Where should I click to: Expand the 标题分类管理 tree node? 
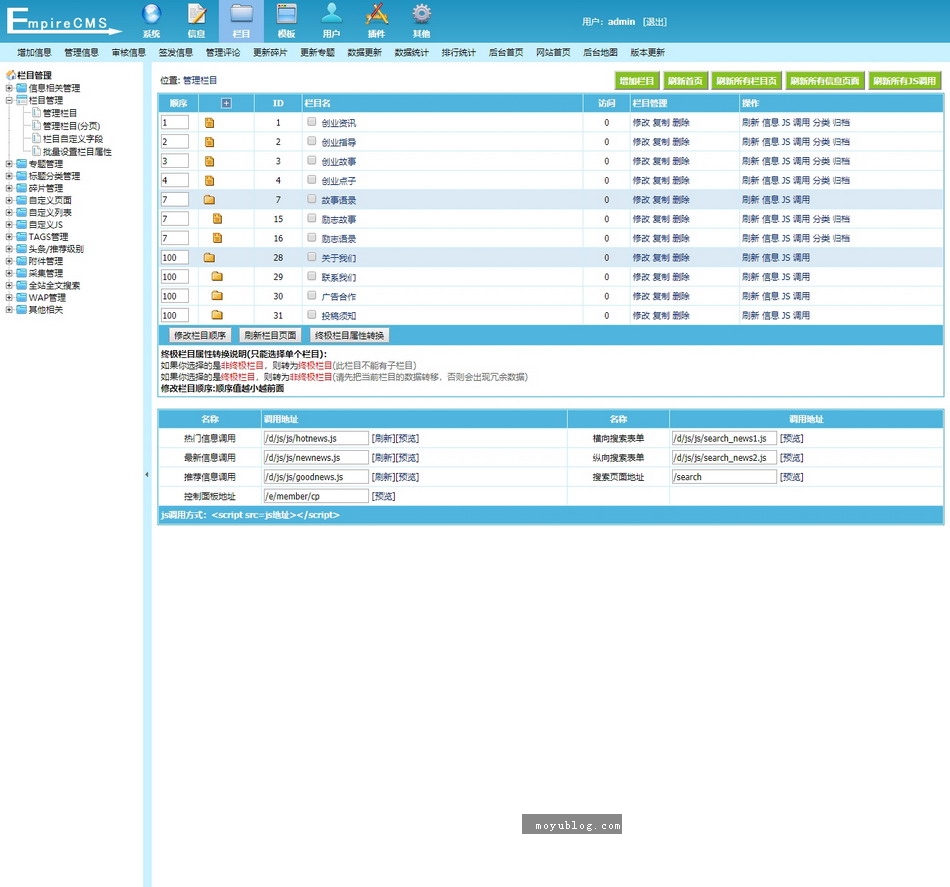click(x=9, y=176)
